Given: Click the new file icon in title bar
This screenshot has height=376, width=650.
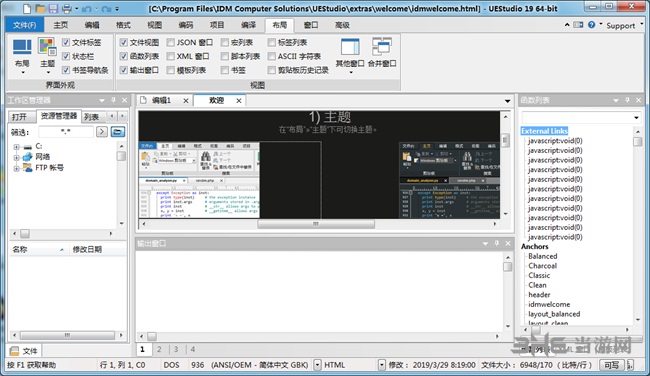Looking at the screenshot, I should click(27, 8).
